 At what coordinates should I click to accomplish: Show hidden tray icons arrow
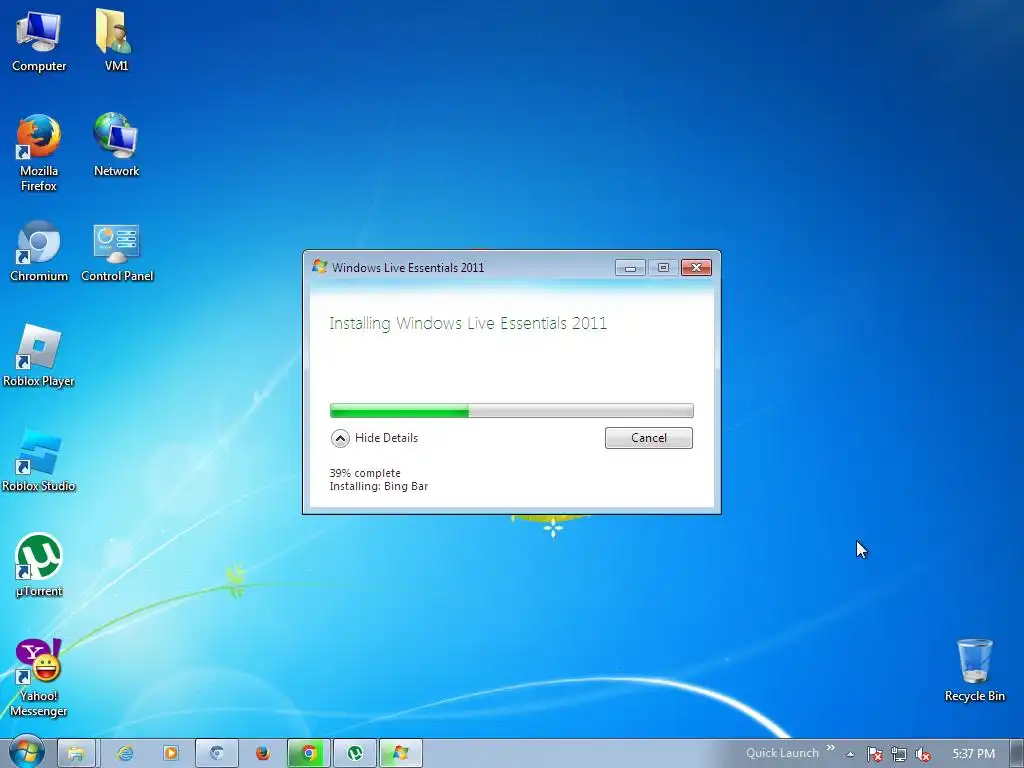point(850,754)
